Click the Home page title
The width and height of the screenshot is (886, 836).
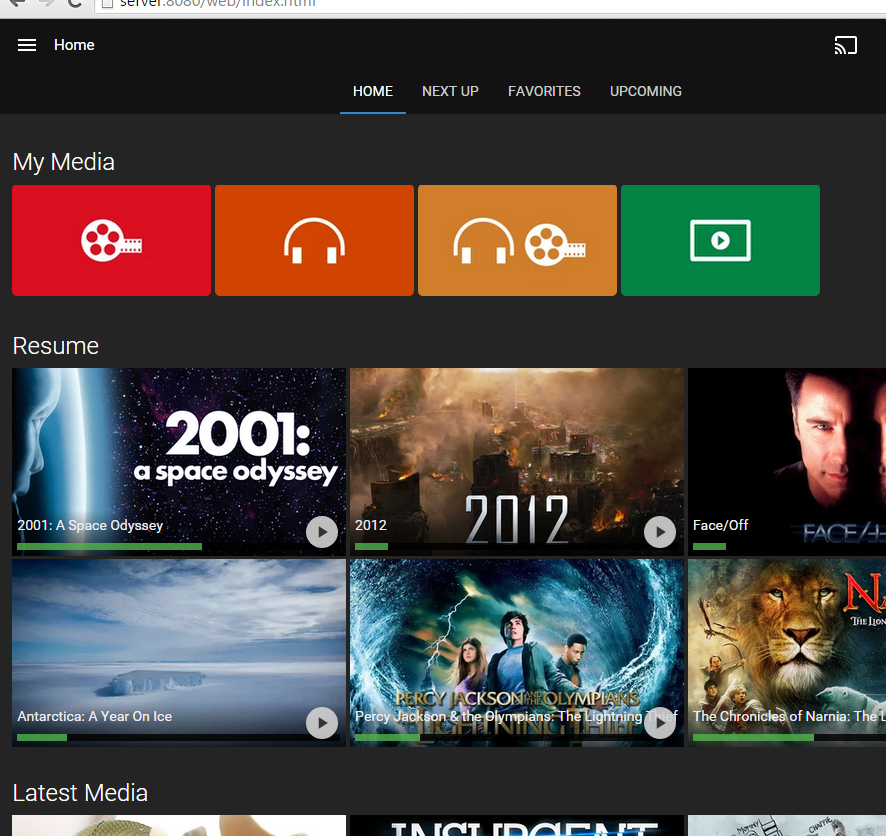click(x=74, y=45)
